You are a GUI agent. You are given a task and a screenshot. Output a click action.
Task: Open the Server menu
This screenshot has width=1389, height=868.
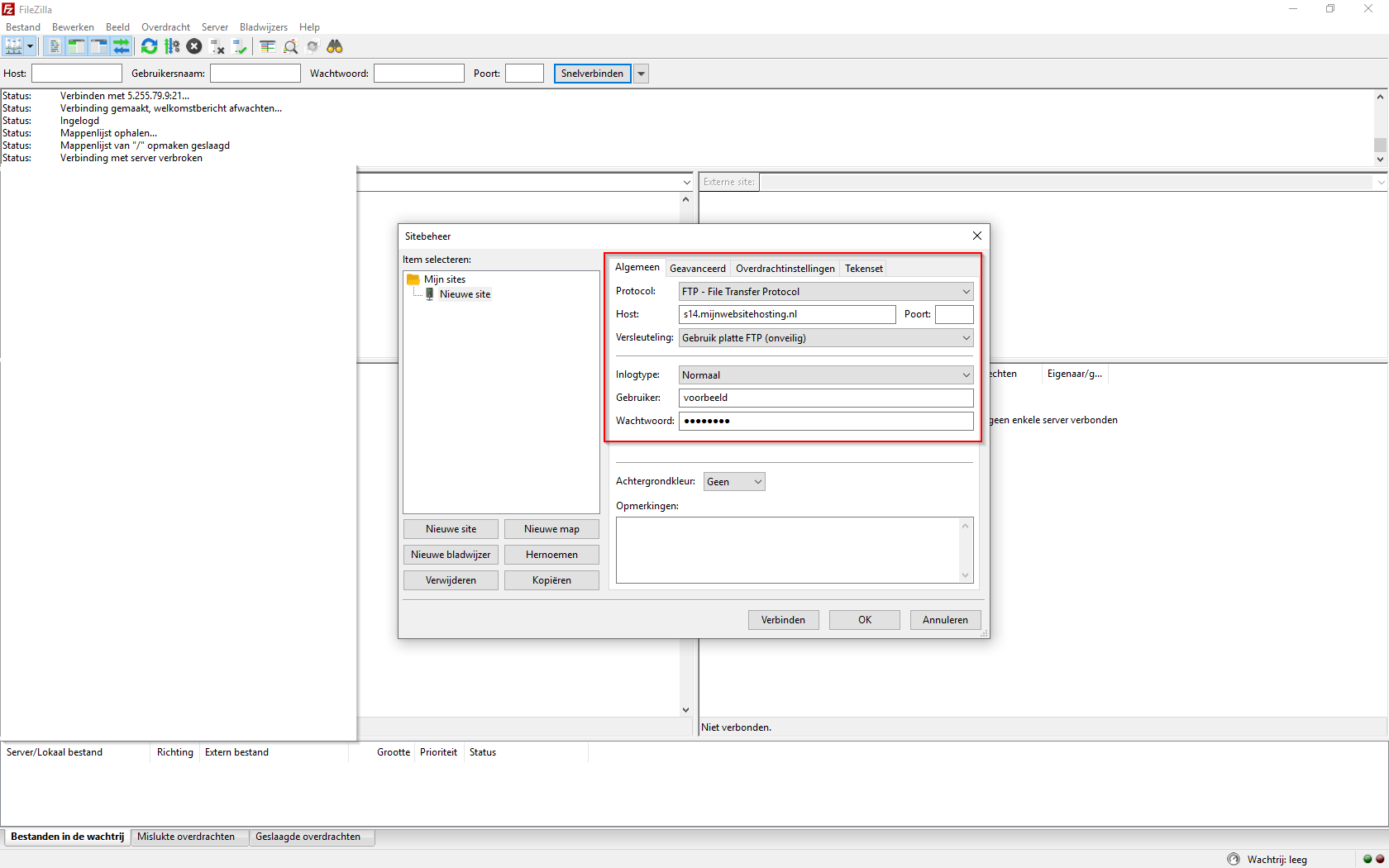tap(215, 27)
